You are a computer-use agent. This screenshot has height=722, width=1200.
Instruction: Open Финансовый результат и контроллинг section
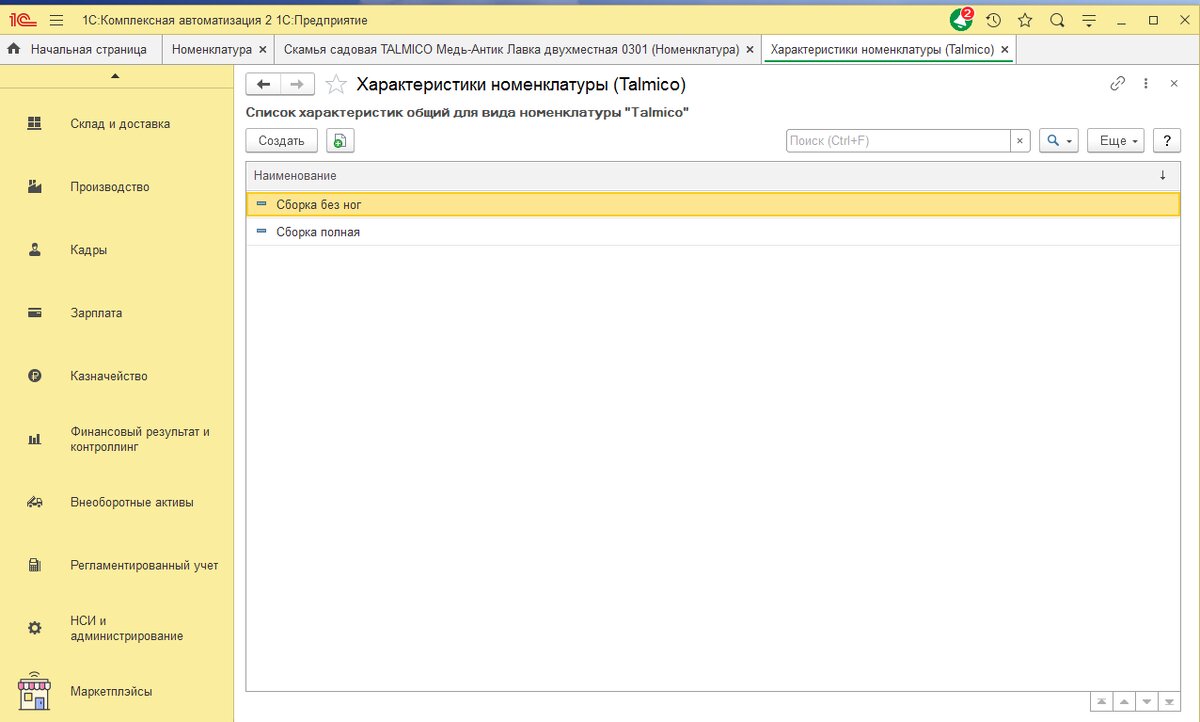coord(140,439)
